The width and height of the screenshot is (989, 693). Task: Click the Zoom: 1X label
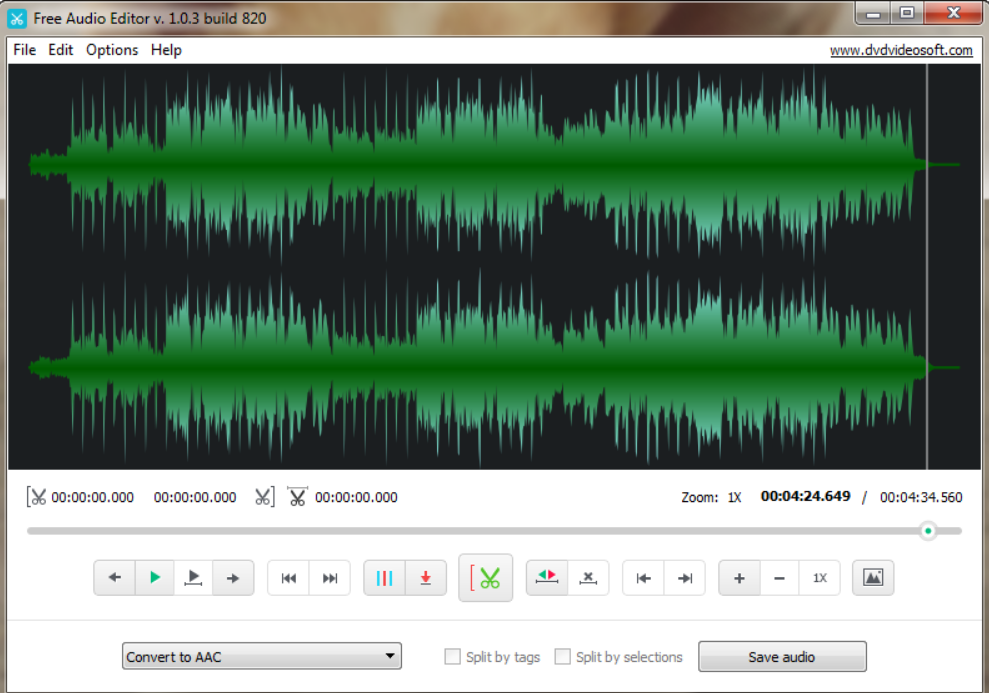click(711, 498)
